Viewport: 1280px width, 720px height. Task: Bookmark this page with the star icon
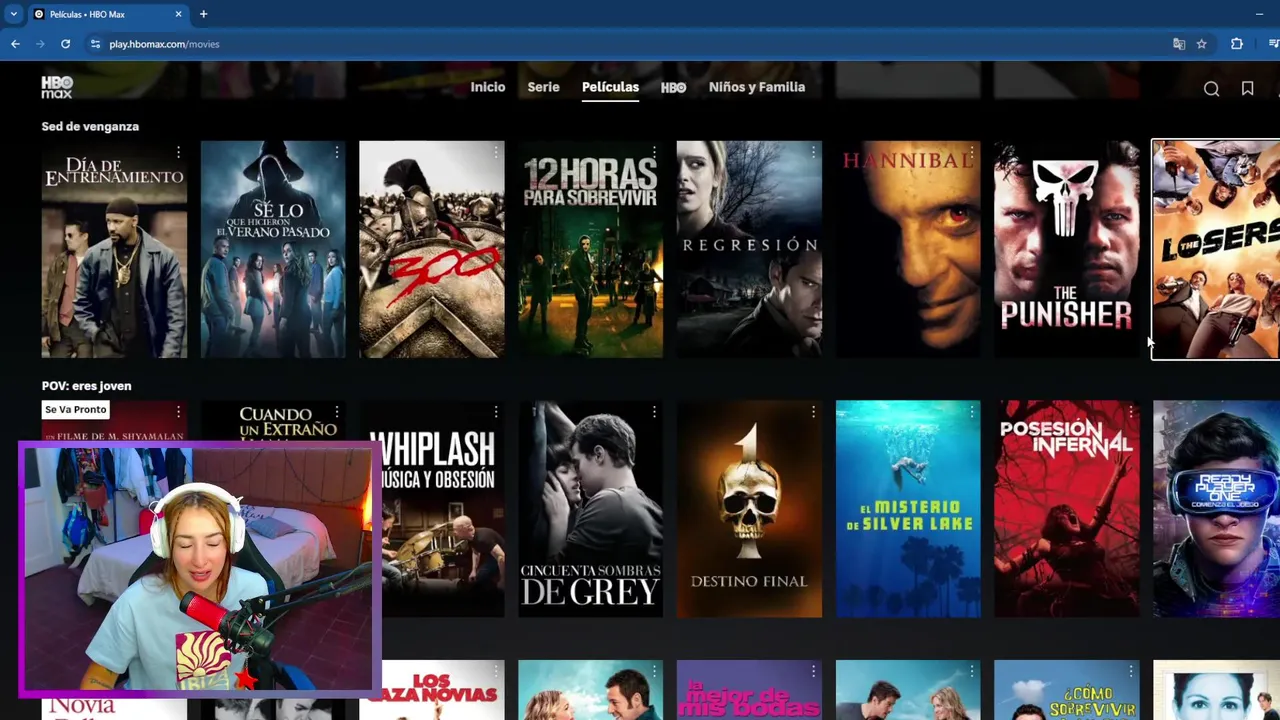pyautogui.click(x=1202, y=44)
